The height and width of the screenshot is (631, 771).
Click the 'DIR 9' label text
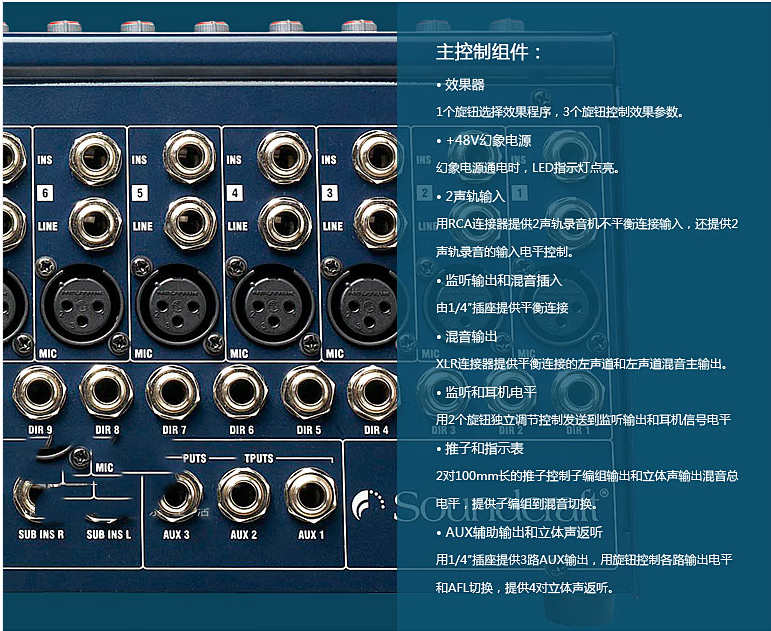tap(40, 430)
